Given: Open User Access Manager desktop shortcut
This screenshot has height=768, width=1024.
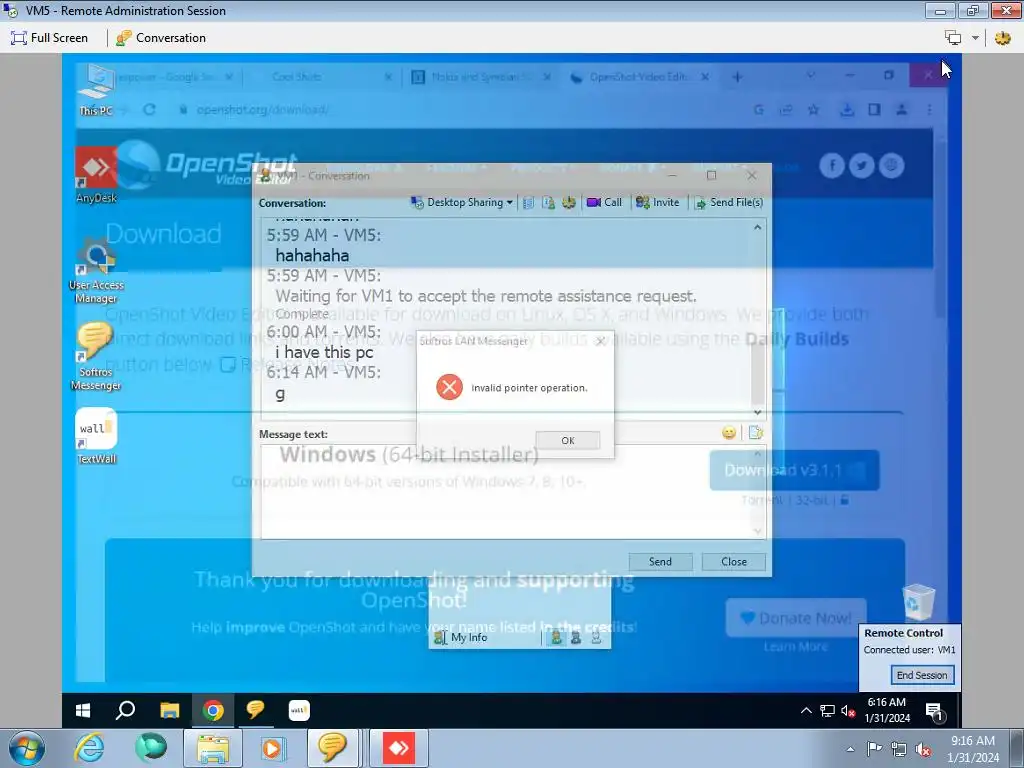Looking at the screenshot, I should [96, 271].
